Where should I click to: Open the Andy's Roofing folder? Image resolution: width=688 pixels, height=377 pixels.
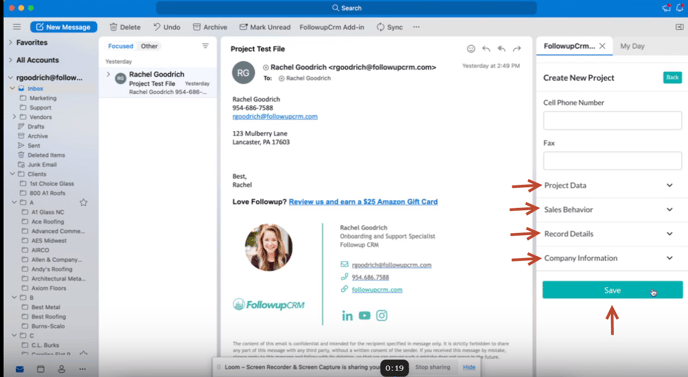click(x=51, y=269)
